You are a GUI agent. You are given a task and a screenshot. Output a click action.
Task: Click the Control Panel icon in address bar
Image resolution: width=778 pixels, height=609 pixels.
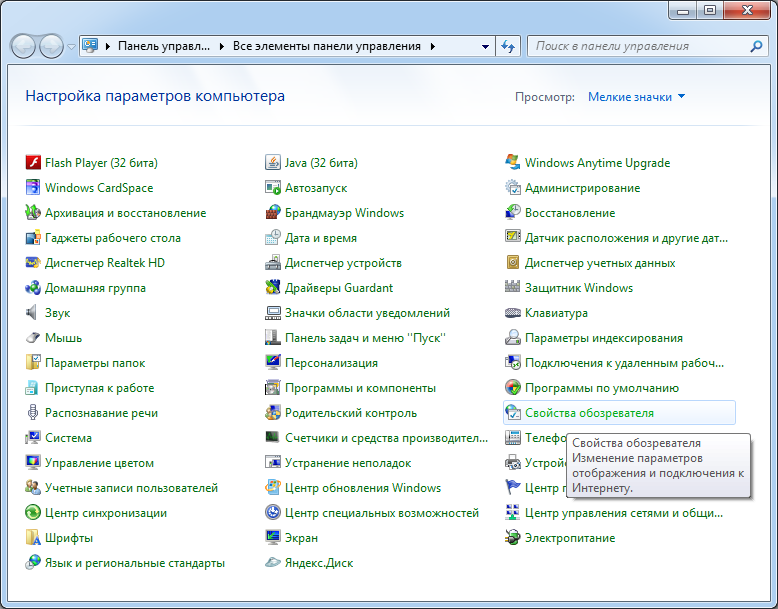(x=90, y=46)
